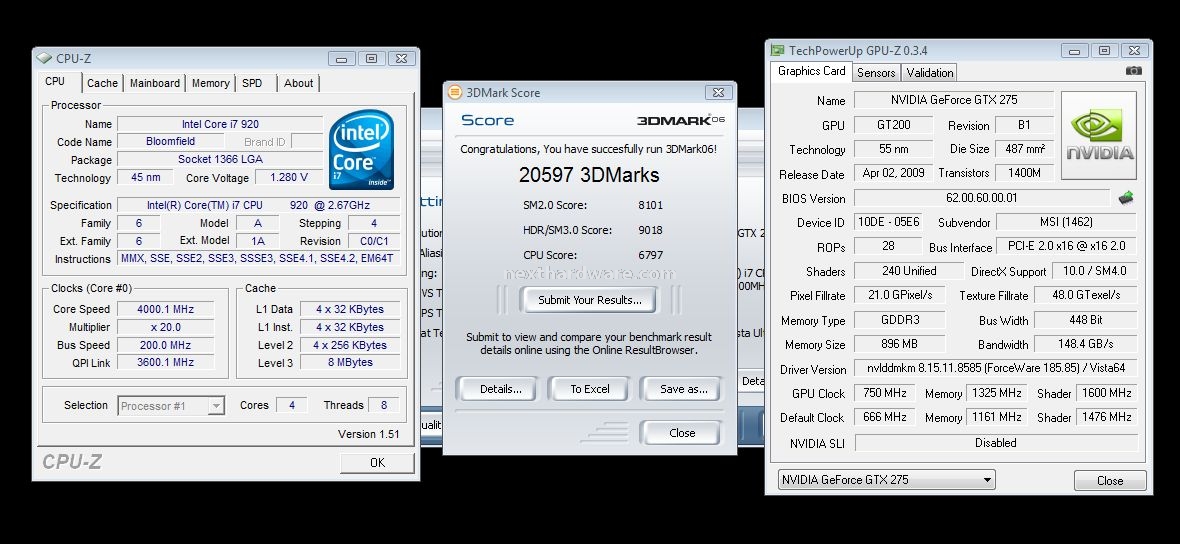
Task: Click the Socket 1366 LGA package value
Action: [x=220, y=160]
